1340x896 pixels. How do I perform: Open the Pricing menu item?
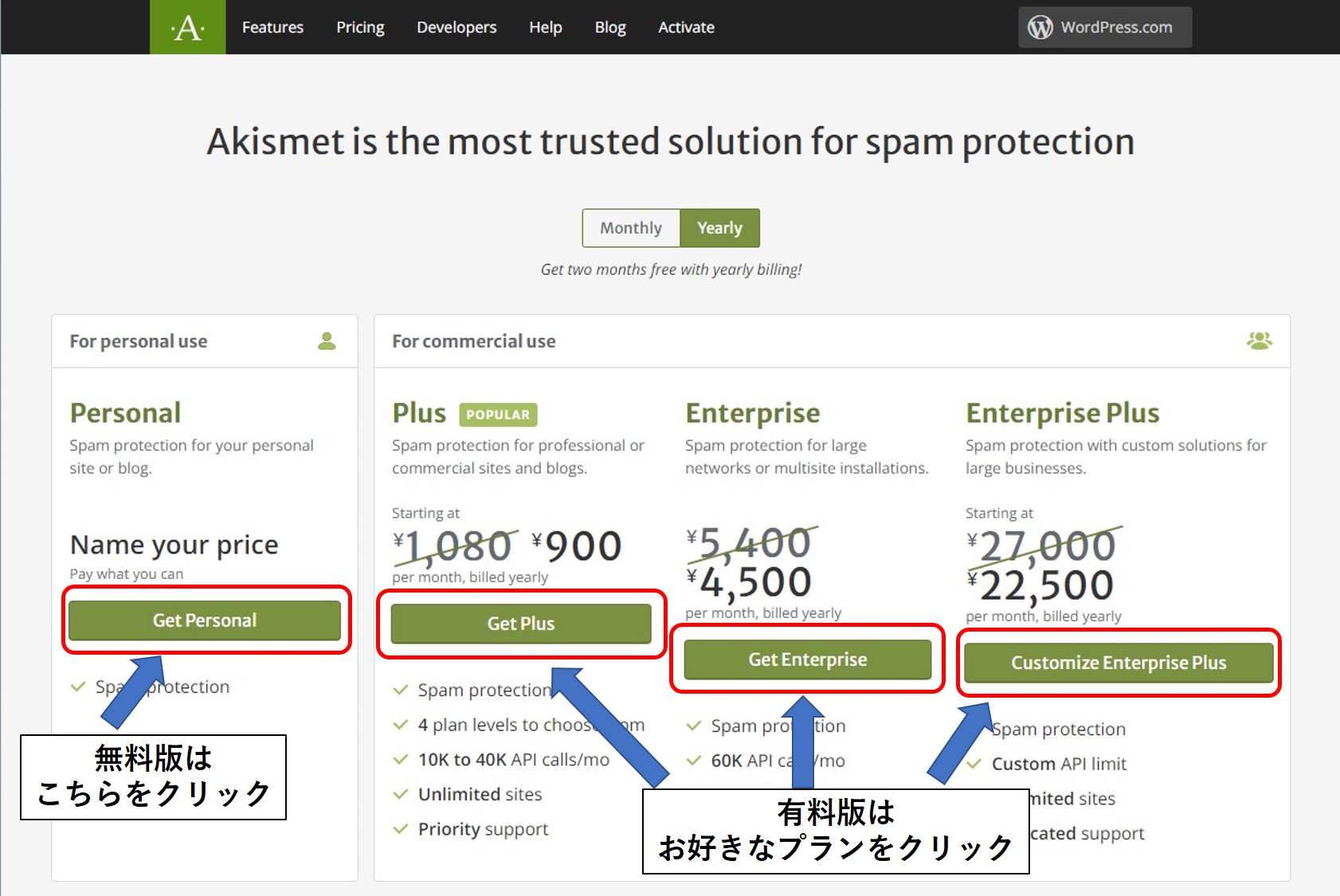pyautogui.click(x=360, y=27)
